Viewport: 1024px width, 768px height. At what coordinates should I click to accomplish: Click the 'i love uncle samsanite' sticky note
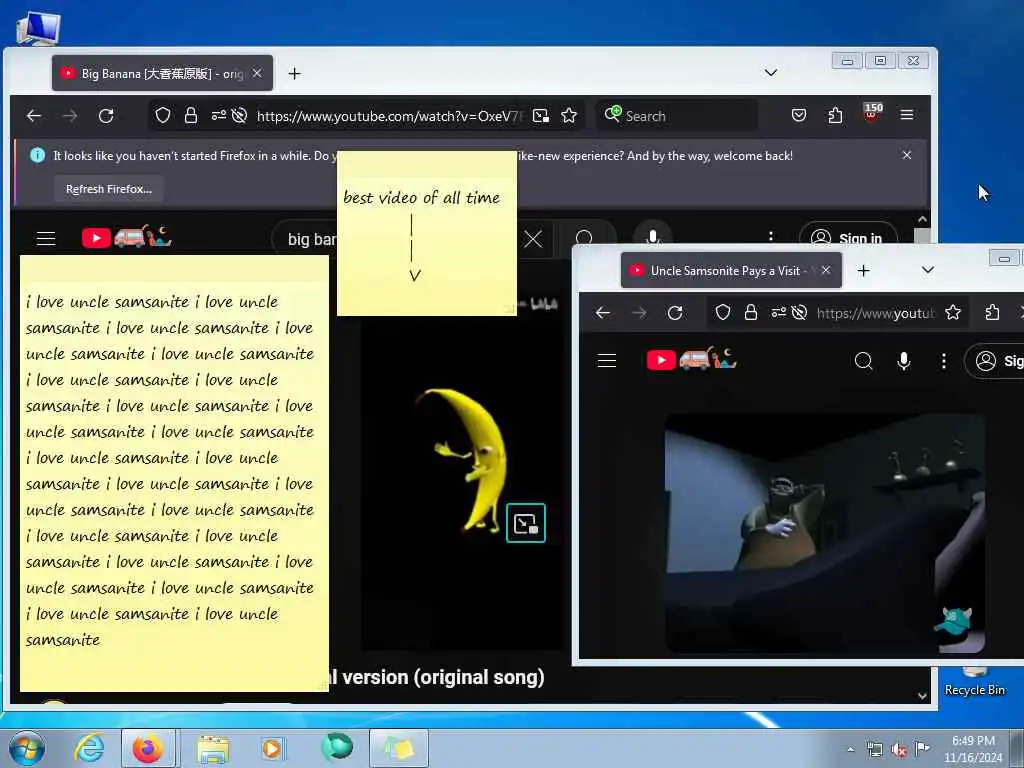(x=174, y=473)
